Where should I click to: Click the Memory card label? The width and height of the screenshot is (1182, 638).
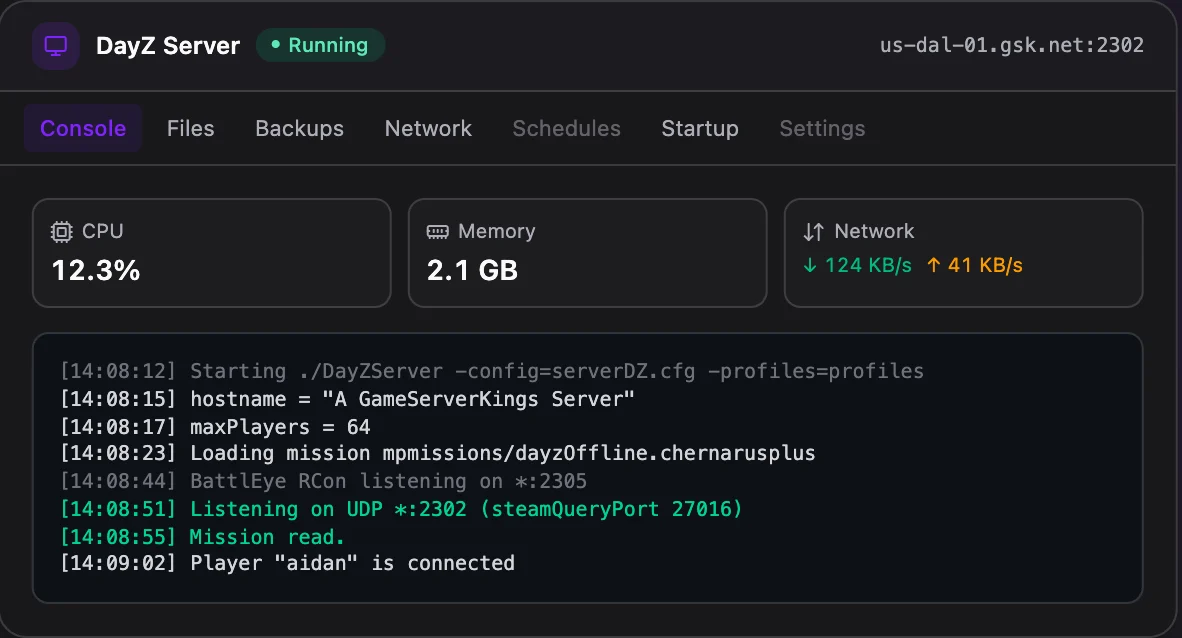tap(497, 232)
